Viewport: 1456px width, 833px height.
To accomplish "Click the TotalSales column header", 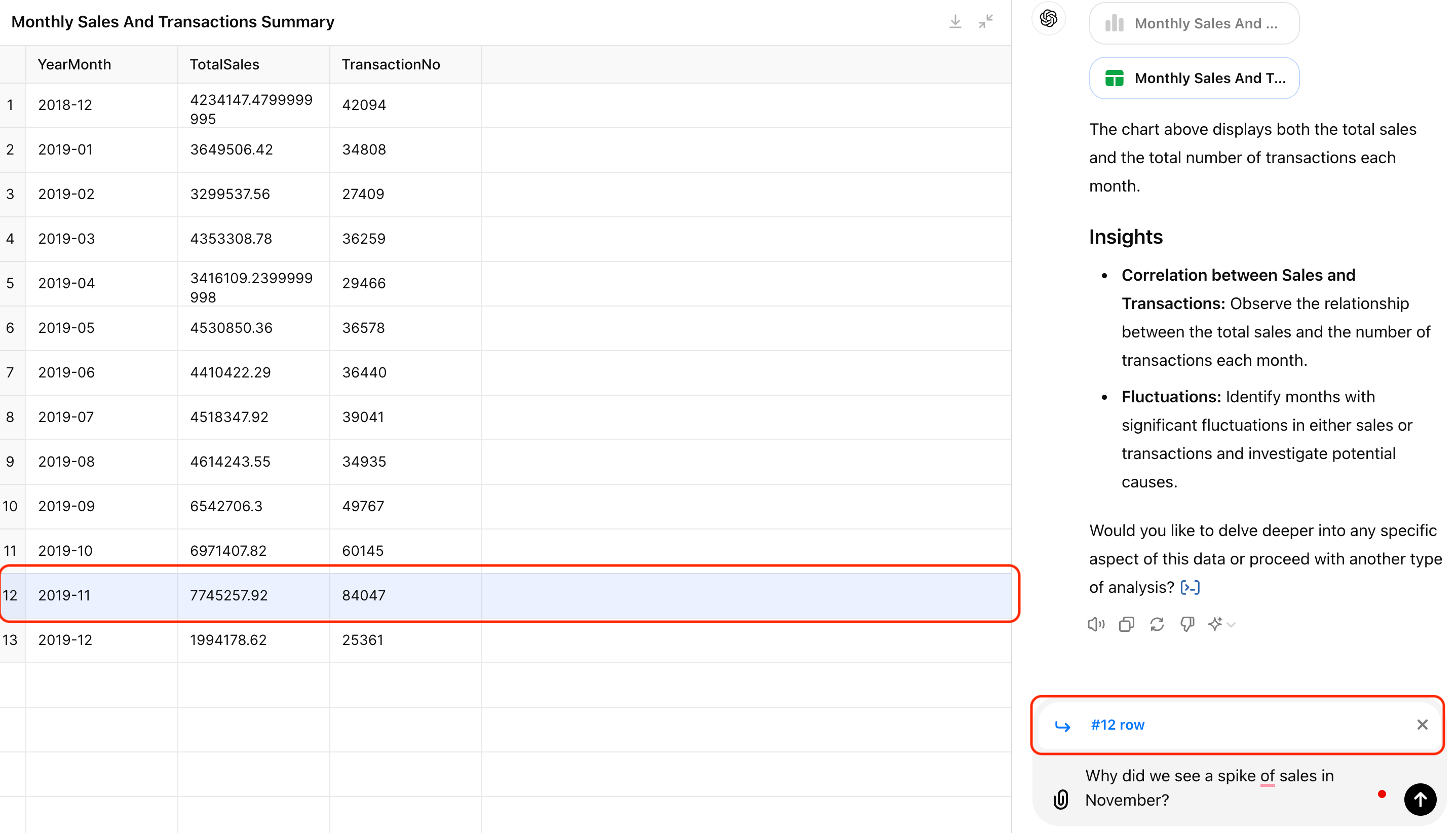I will coord(224,65).
